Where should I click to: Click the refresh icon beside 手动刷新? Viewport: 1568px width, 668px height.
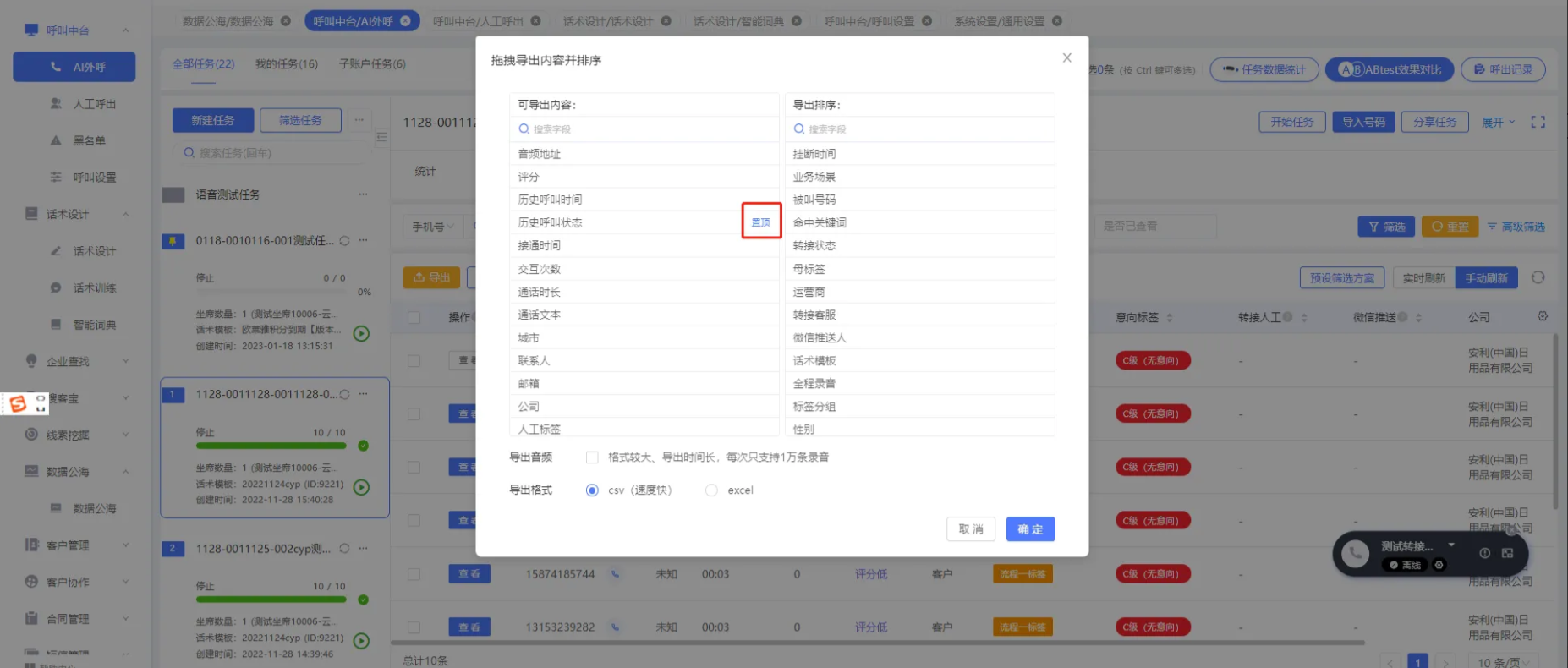1538,277
